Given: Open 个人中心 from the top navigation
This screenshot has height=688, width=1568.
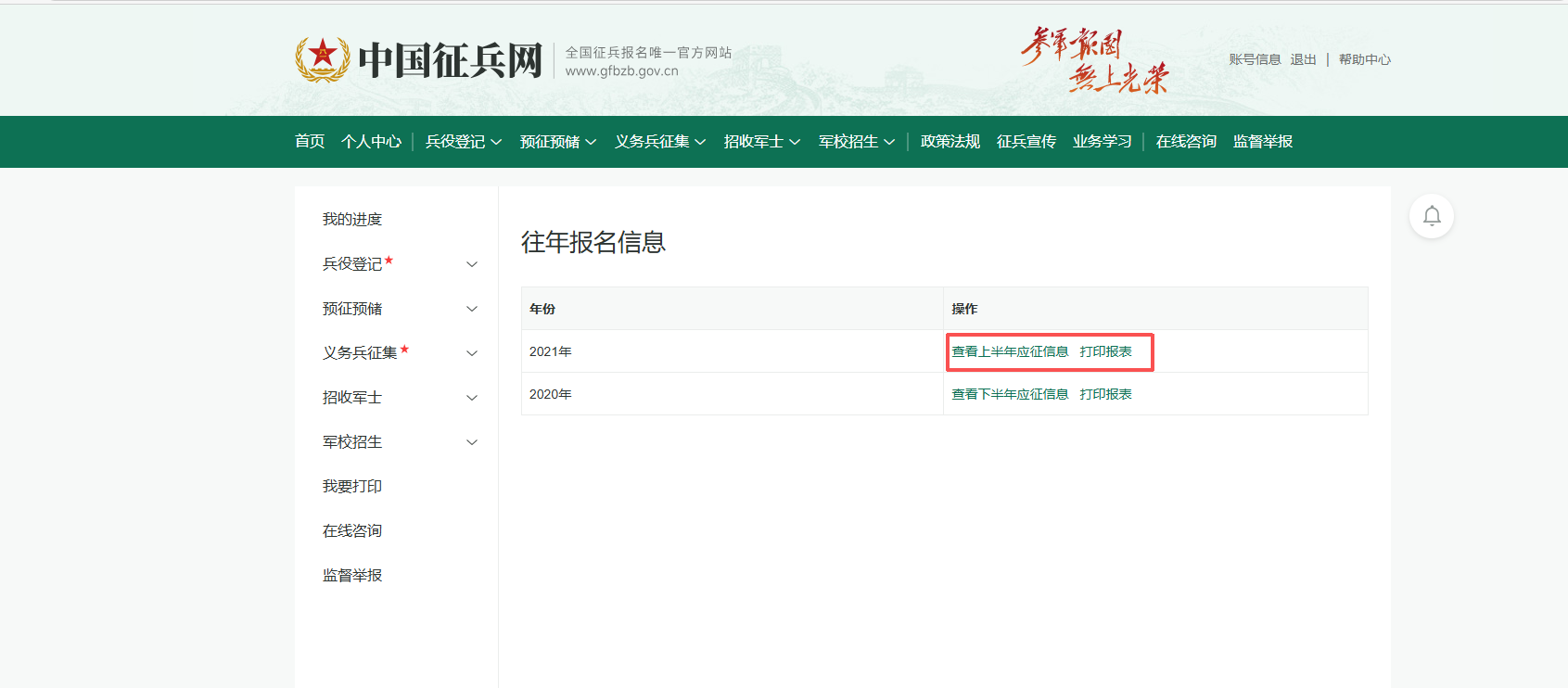Looking at the screenshot, I should (371, 142).
